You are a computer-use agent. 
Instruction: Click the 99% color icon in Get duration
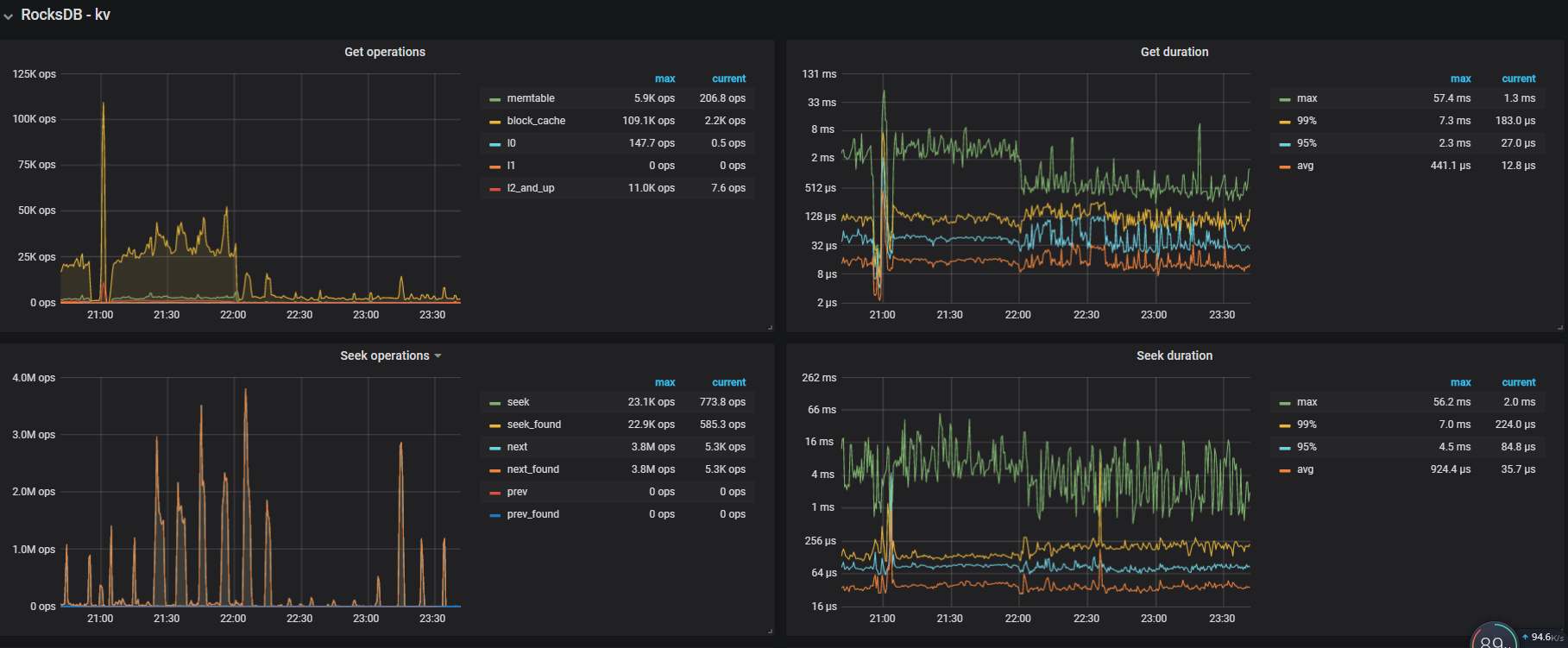[1285, 122]
